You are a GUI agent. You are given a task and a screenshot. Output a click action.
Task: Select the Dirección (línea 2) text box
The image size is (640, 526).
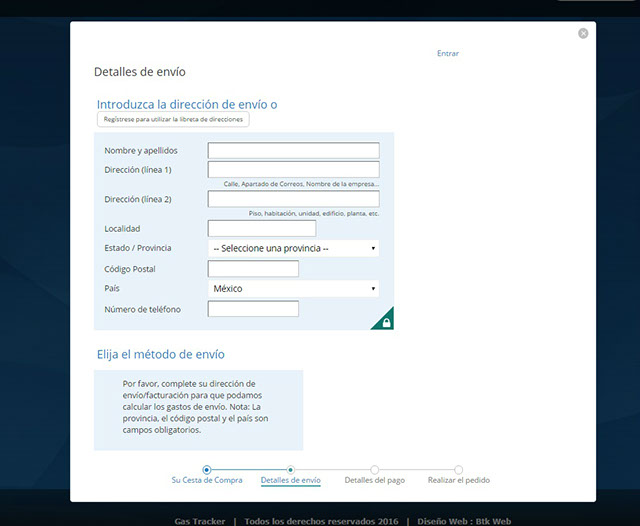(293, 199)
